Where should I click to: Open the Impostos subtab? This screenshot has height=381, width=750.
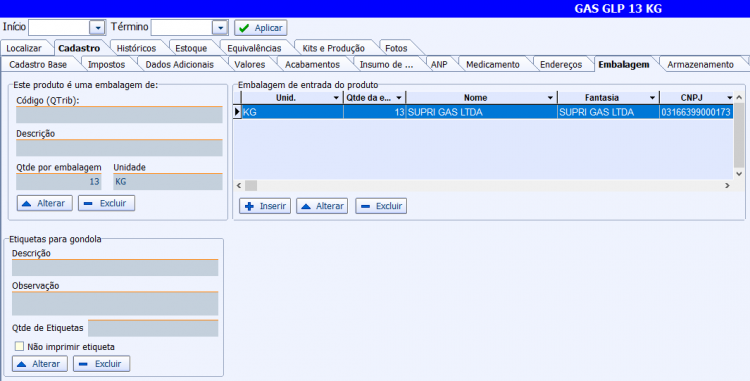tap(106, 65)
